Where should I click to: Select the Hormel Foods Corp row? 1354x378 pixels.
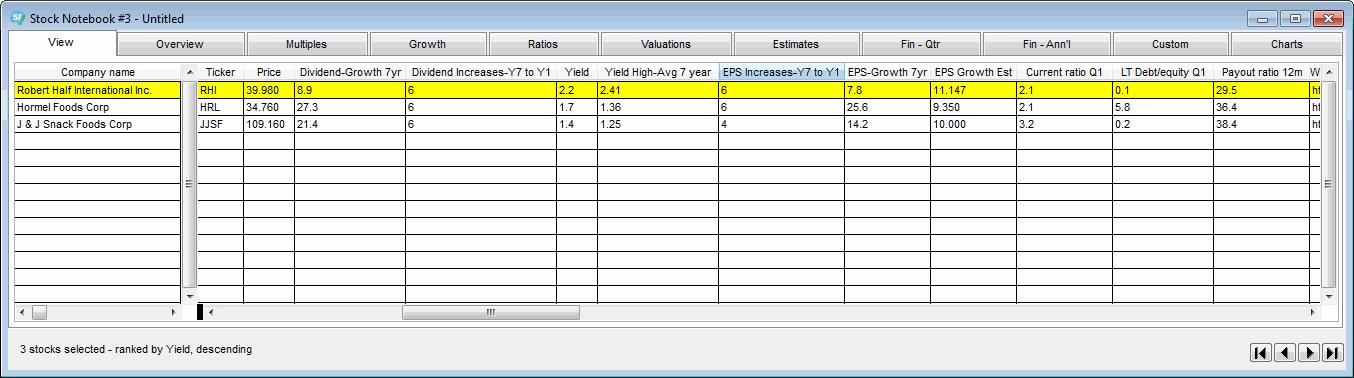point(98,107)
